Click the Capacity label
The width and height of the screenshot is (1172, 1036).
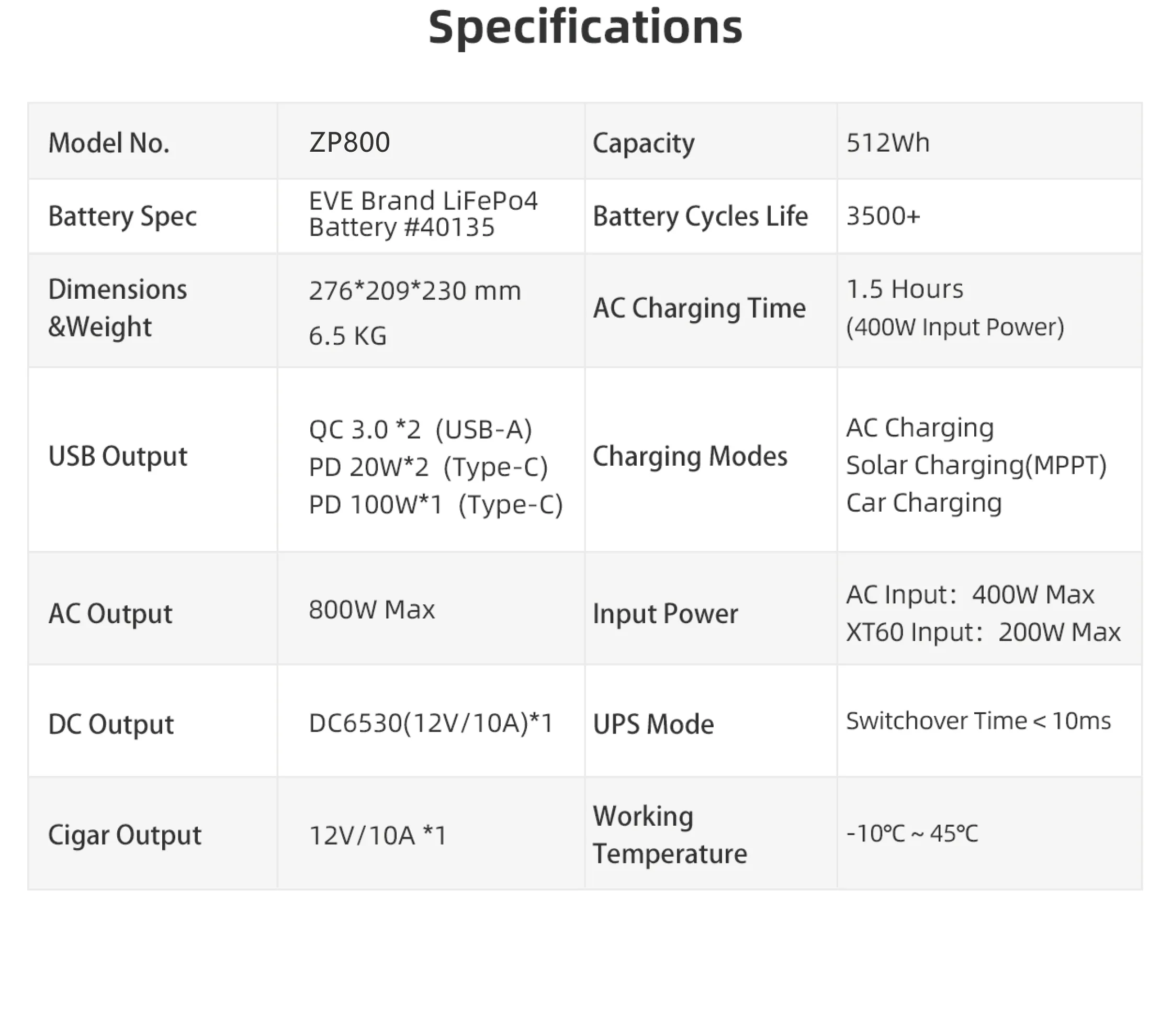644,143
